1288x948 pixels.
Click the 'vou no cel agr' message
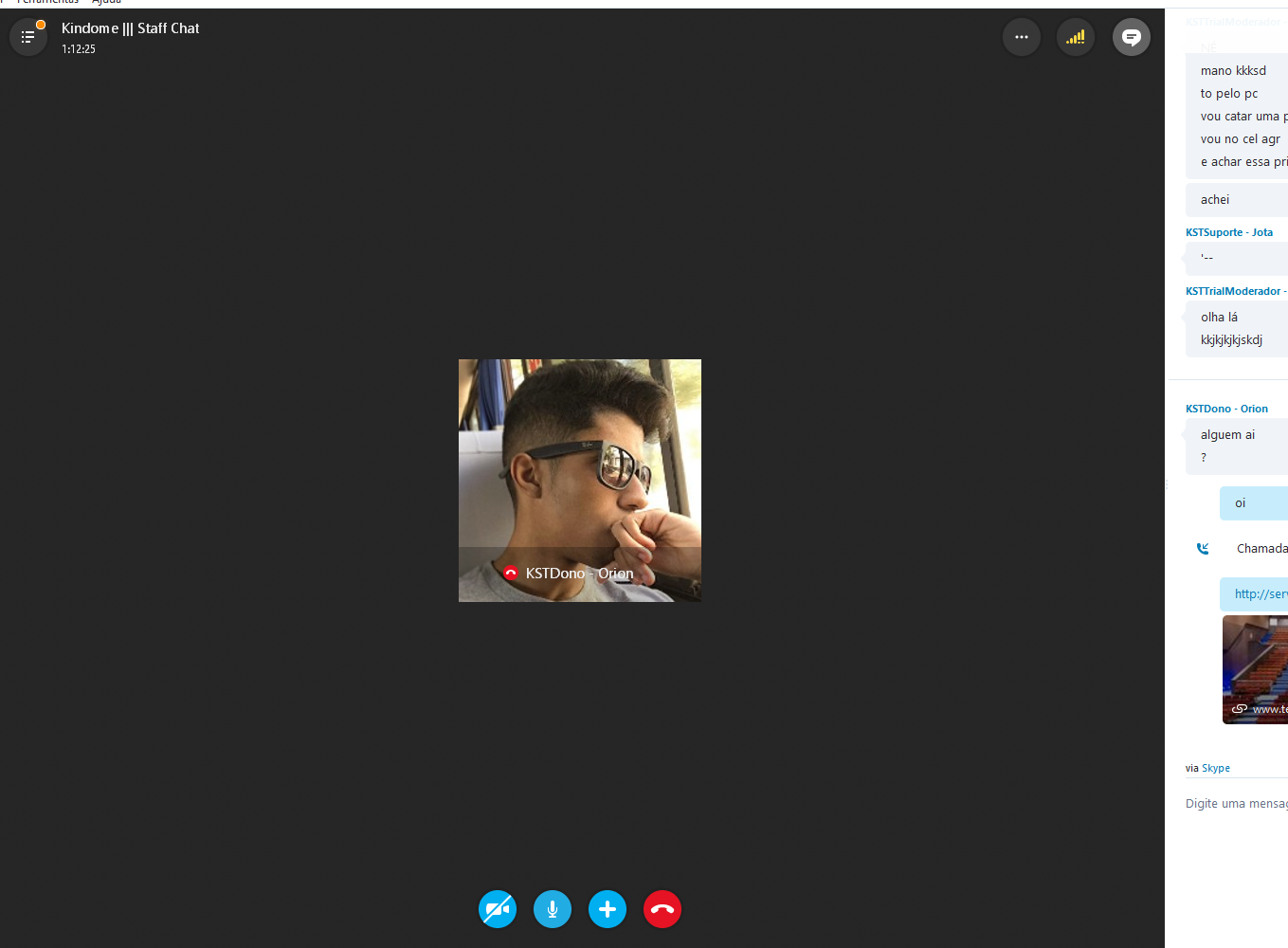click(1241, 139)
